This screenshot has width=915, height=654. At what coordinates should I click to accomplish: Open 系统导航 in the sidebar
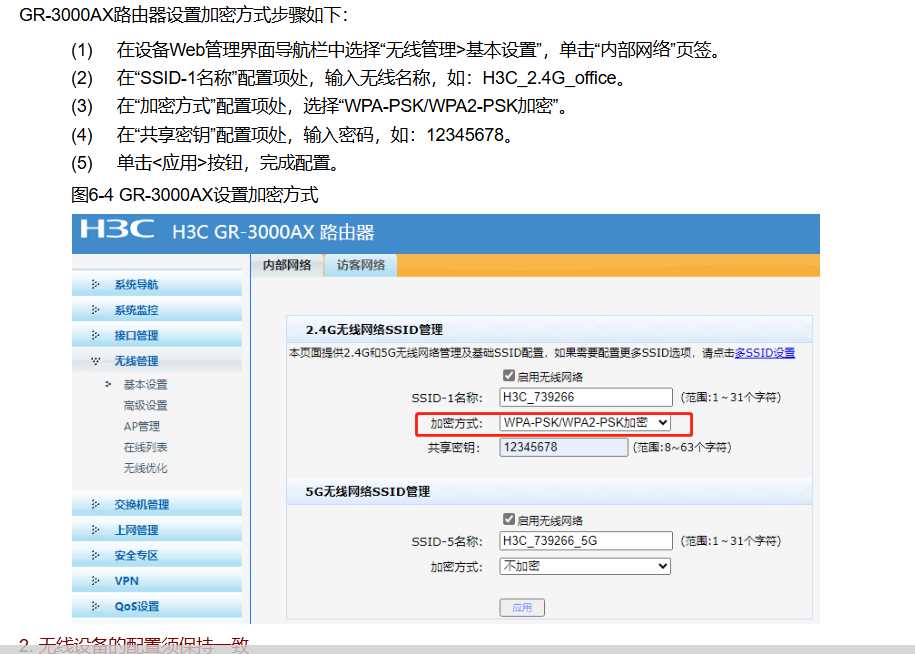136,285
